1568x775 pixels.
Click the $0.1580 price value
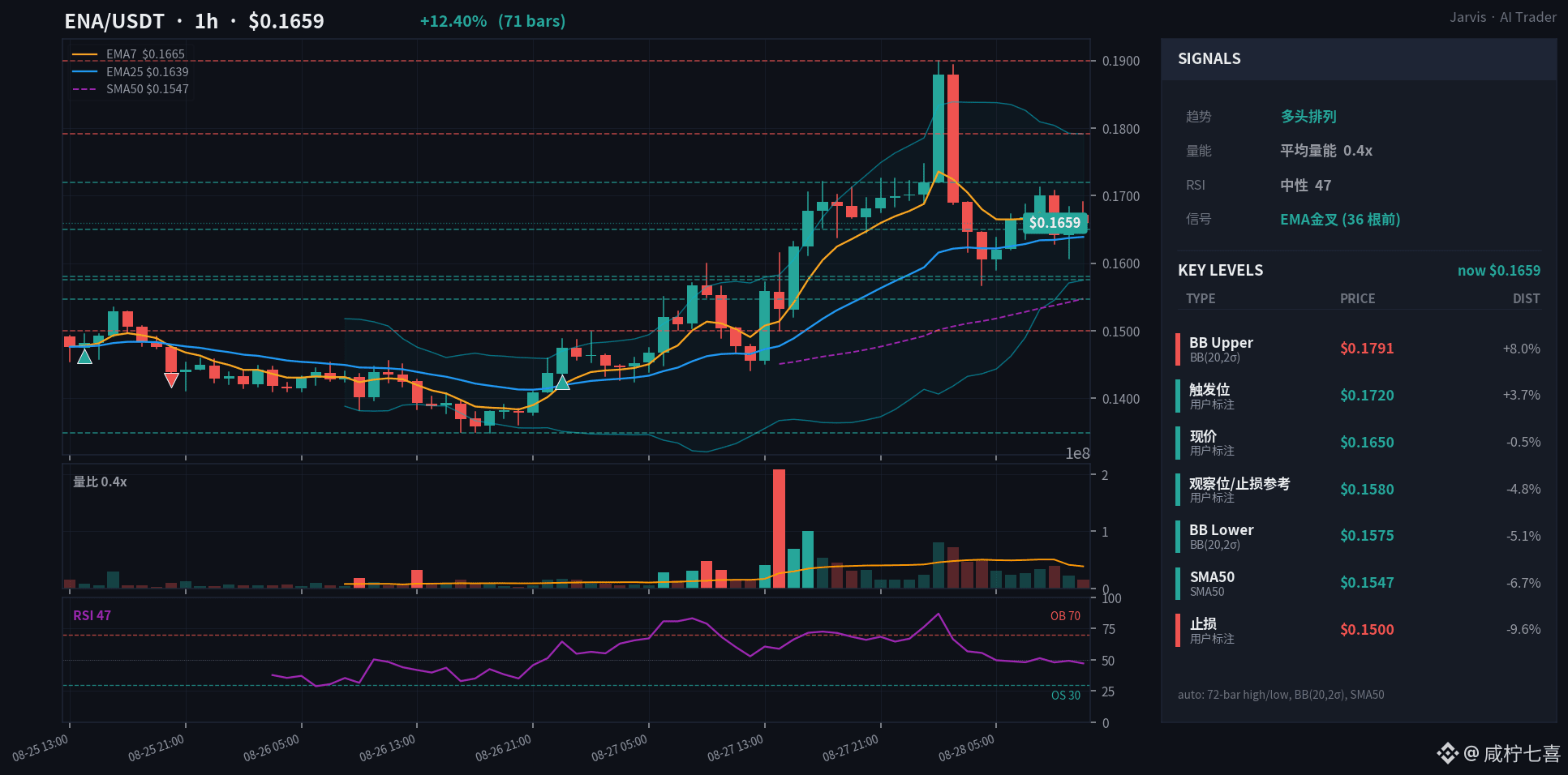(1367, 490)
